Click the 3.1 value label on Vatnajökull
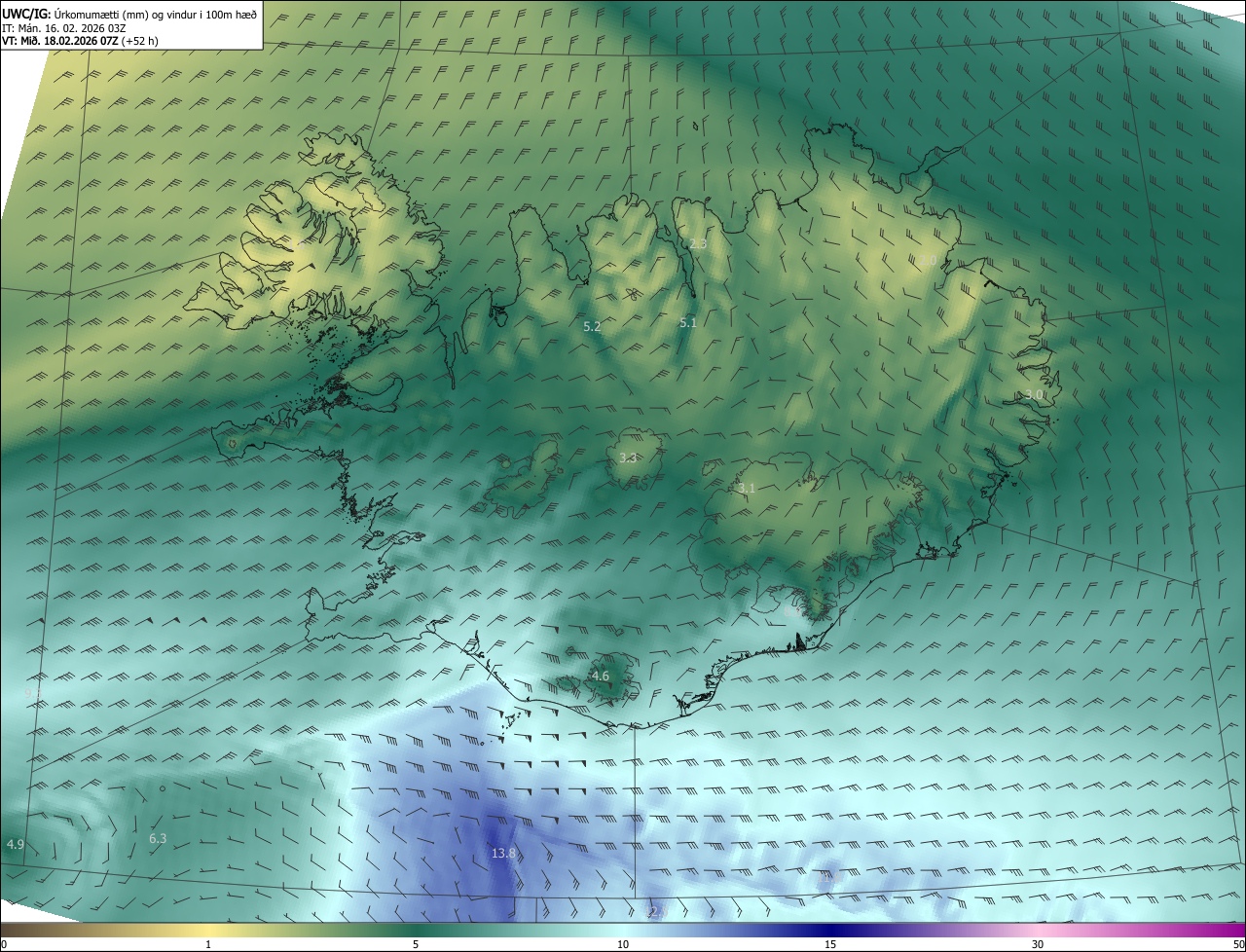Viewport: 1246px width, 952px height. [747, 488]
